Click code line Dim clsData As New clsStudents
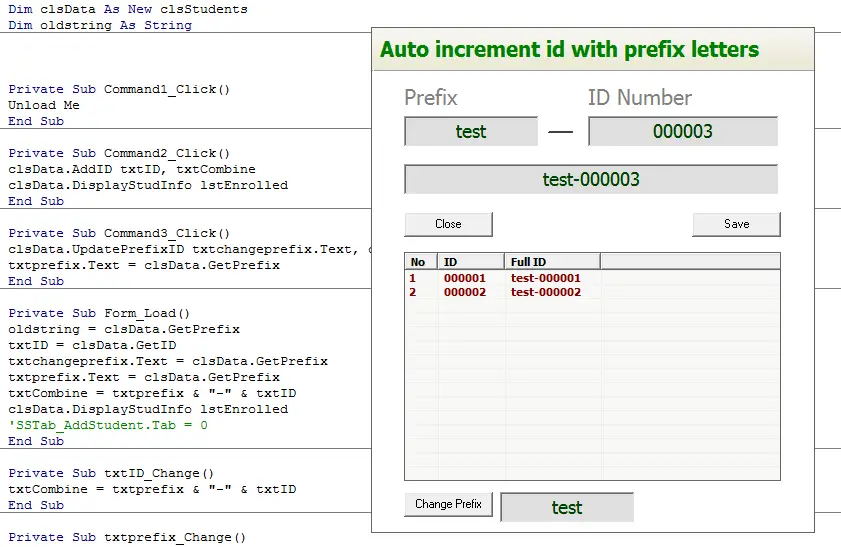The height and width of the screenshot is (547, 841). pos(128,9)
